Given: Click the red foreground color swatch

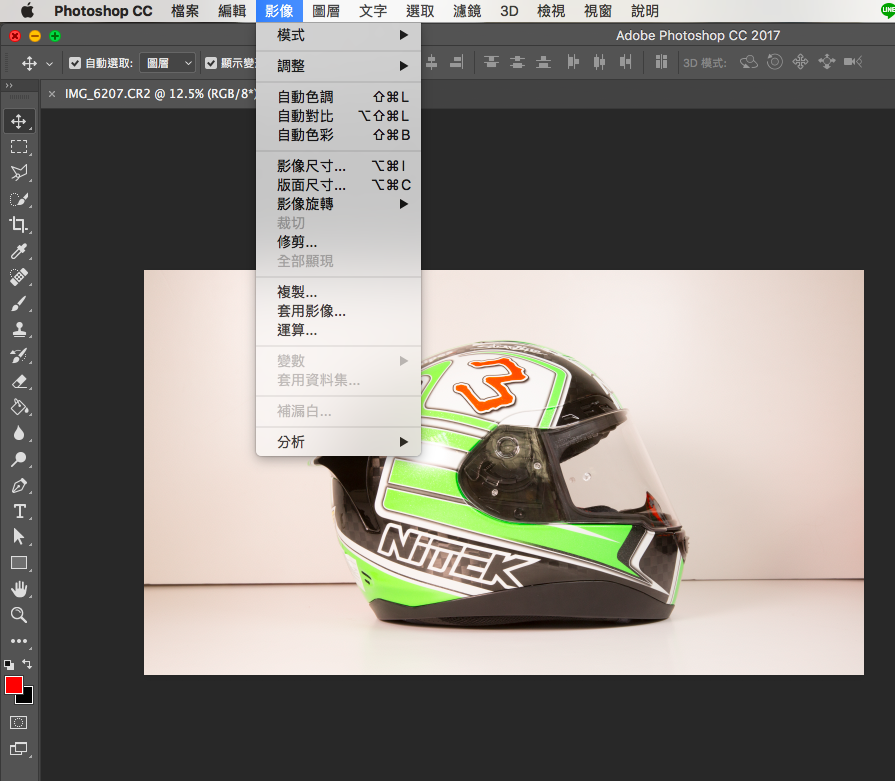Looking at the screenshot, I should (x=14, y=685).
